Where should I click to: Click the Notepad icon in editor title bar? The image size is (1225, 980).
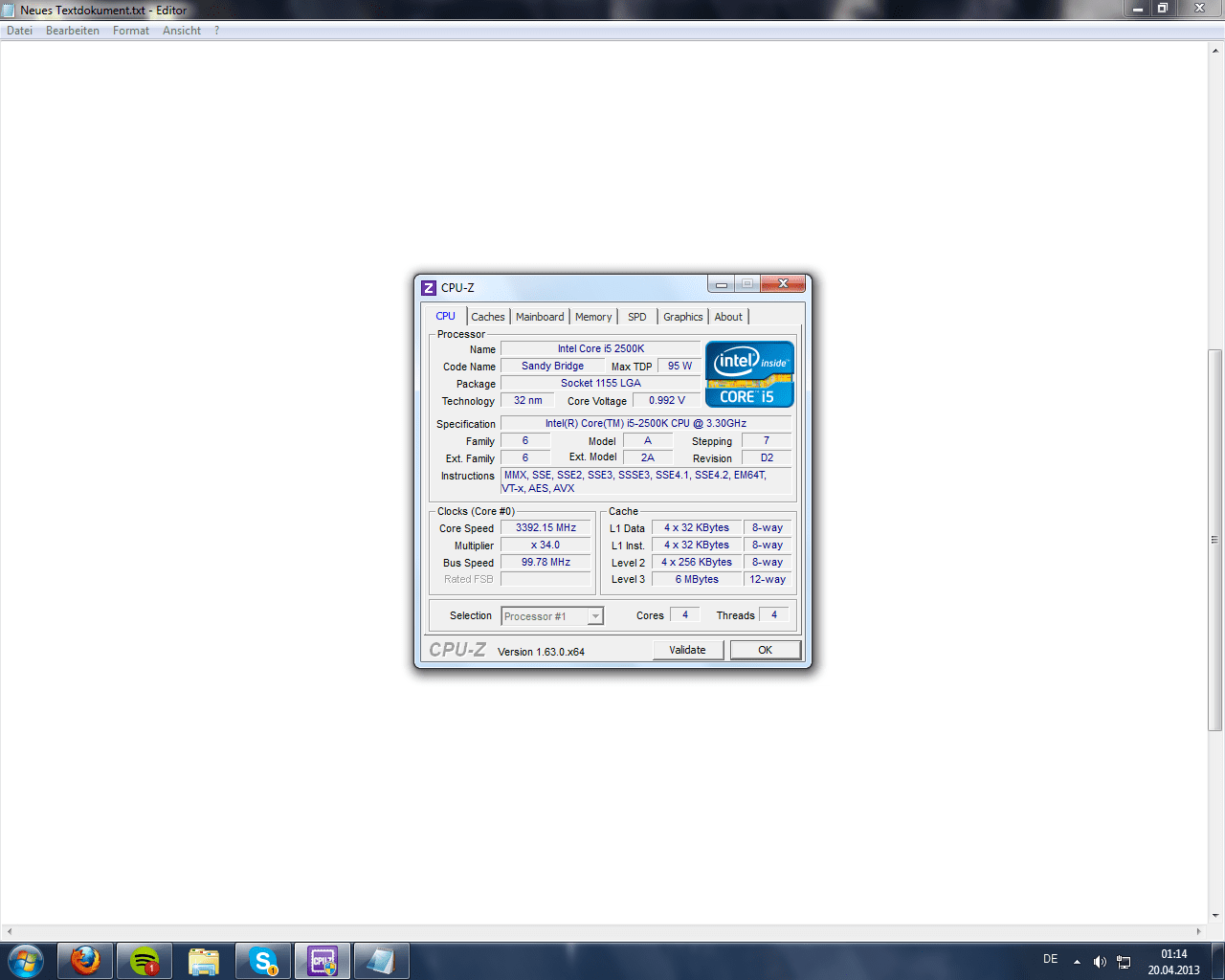tap(10, 10)
